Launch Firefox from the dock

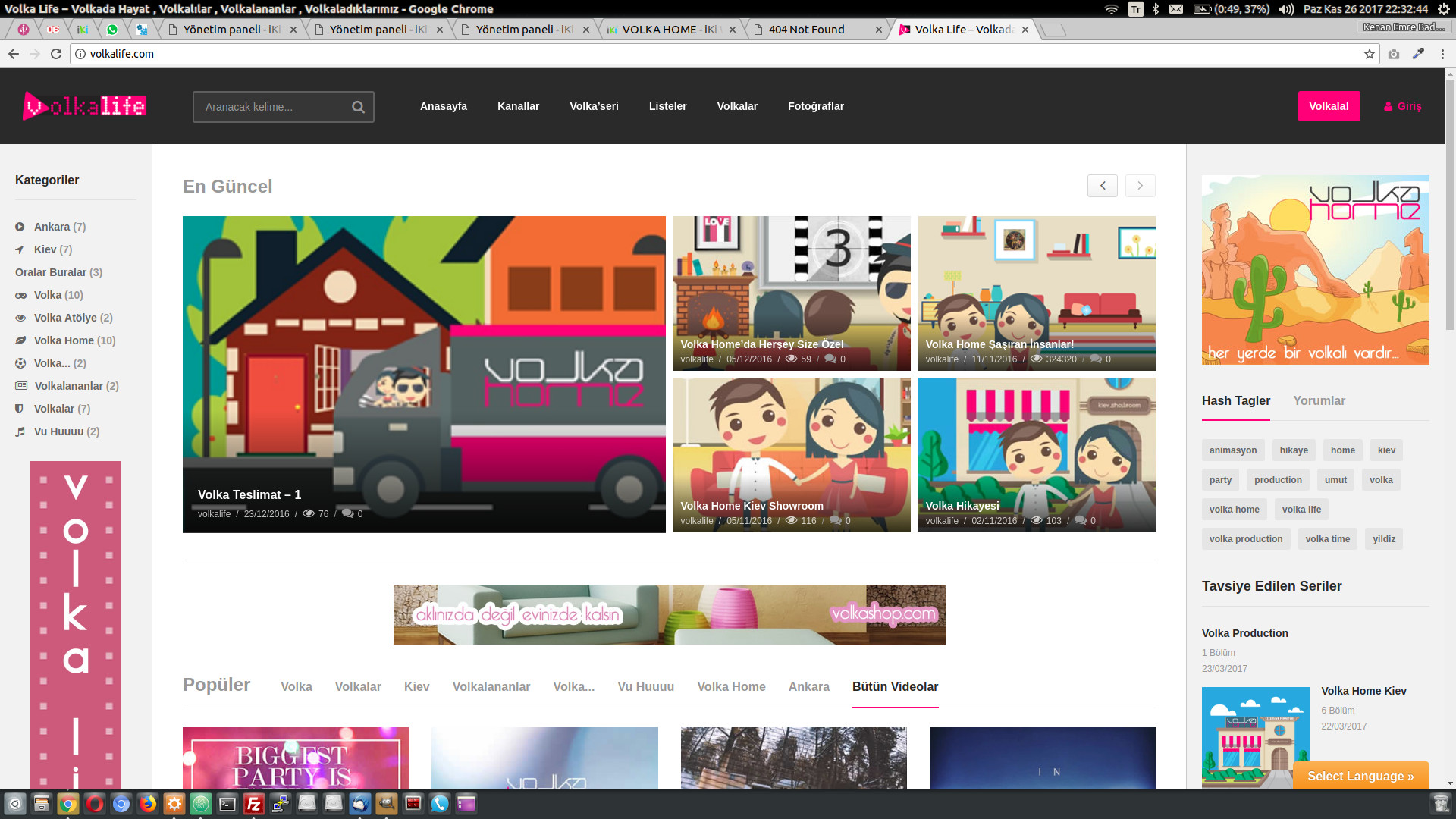[148, 804]
